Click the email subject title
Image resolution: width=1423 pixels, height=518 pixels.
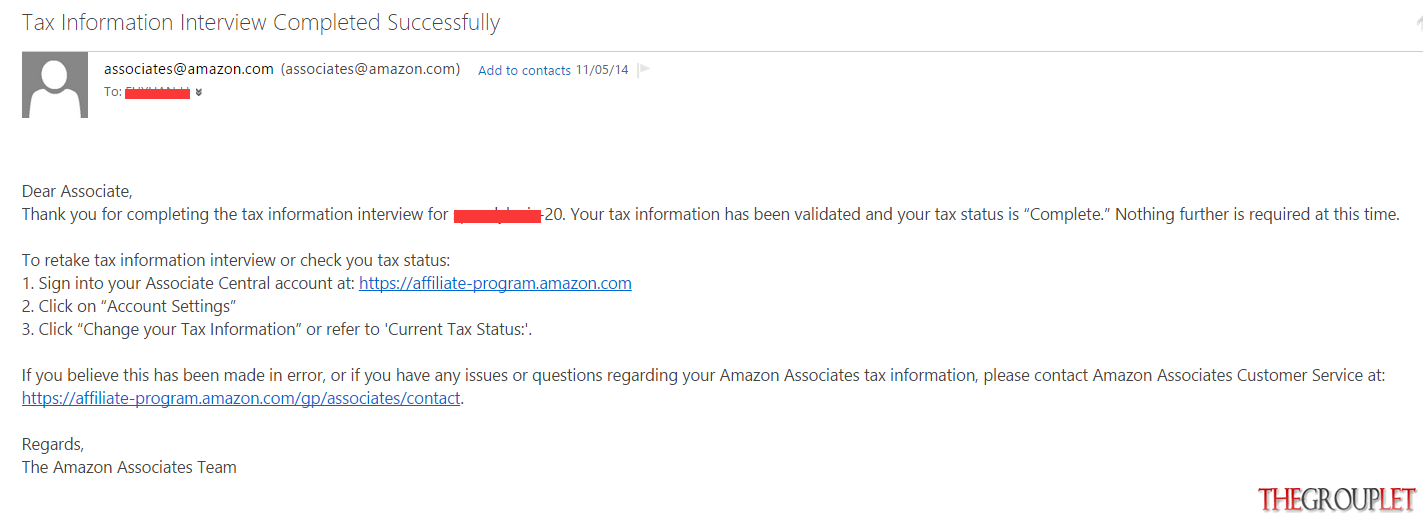point(261,22)
